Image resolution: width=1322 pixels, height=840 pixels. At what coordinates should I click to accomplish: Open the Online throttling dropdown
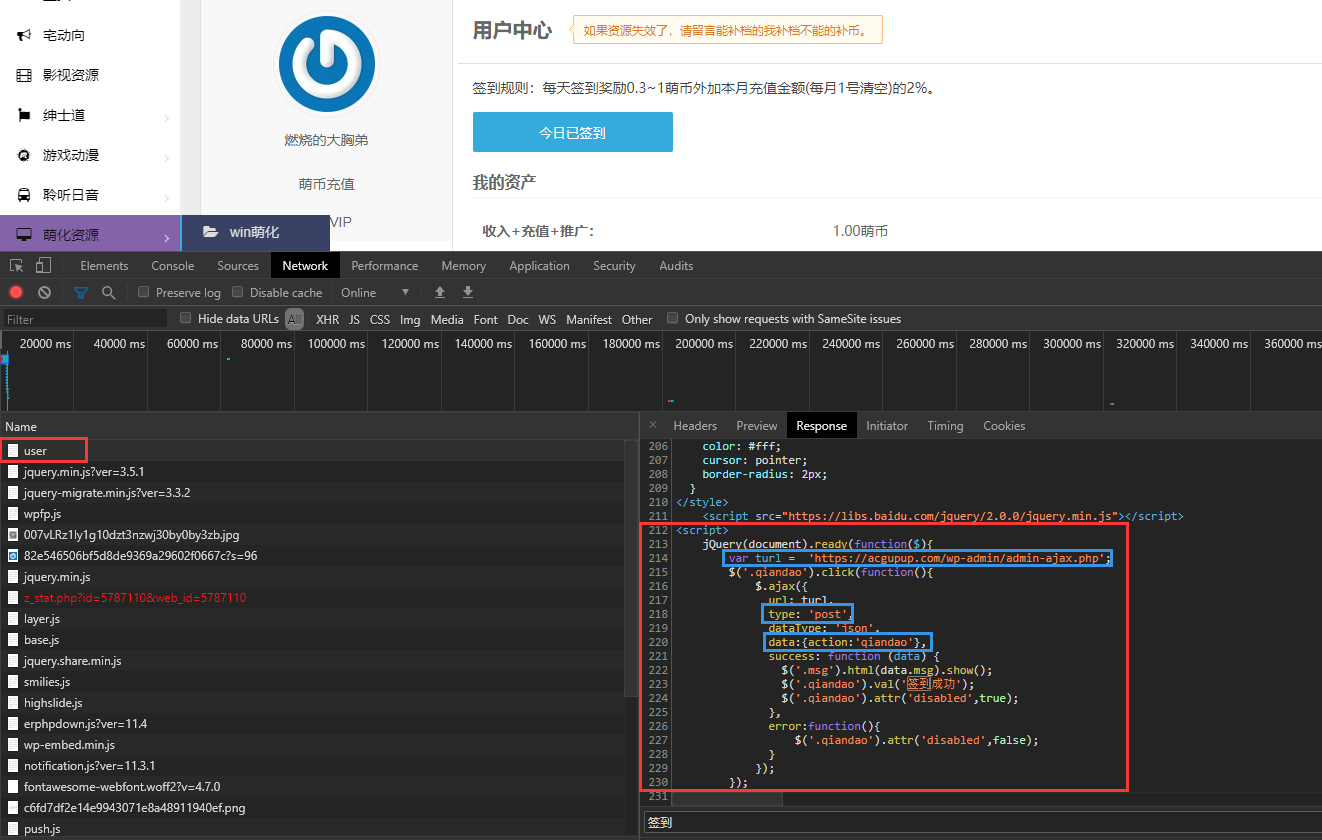point(375,292)
